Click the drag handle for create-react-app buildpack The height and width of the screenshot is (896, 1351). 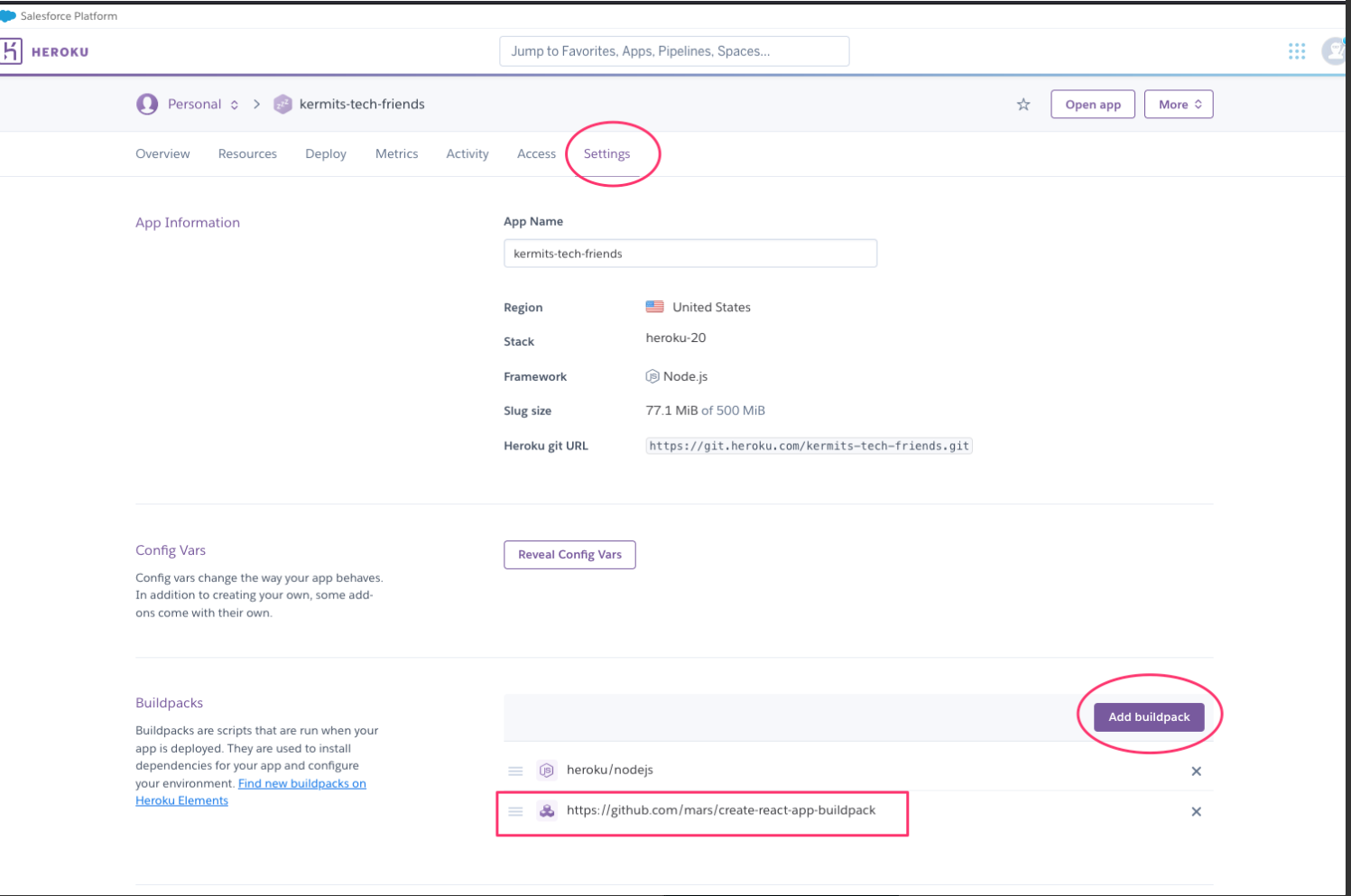pyautogui.click(x=515, y=811)
